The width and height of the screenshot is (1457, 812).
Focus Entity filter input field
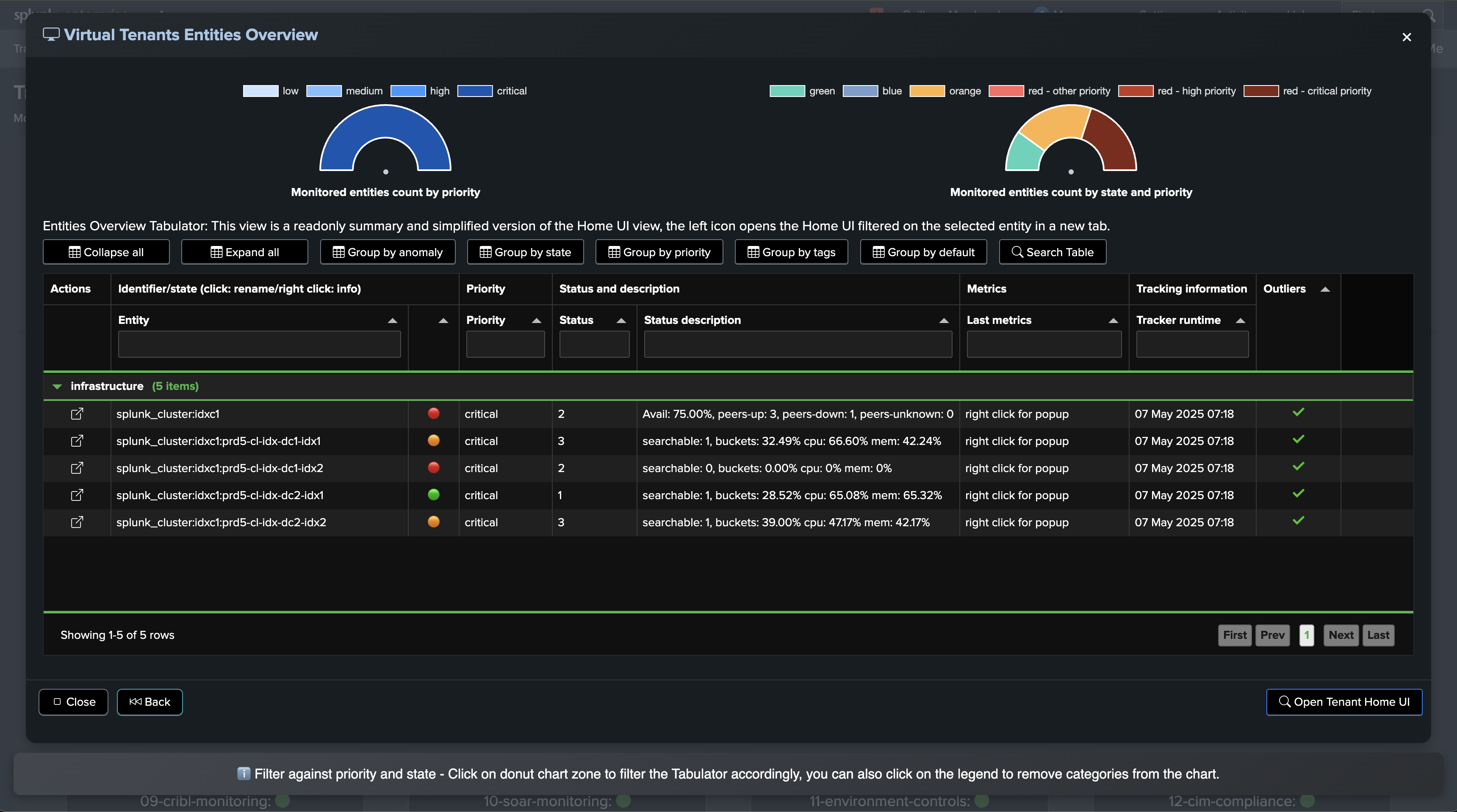pos(260,344)
